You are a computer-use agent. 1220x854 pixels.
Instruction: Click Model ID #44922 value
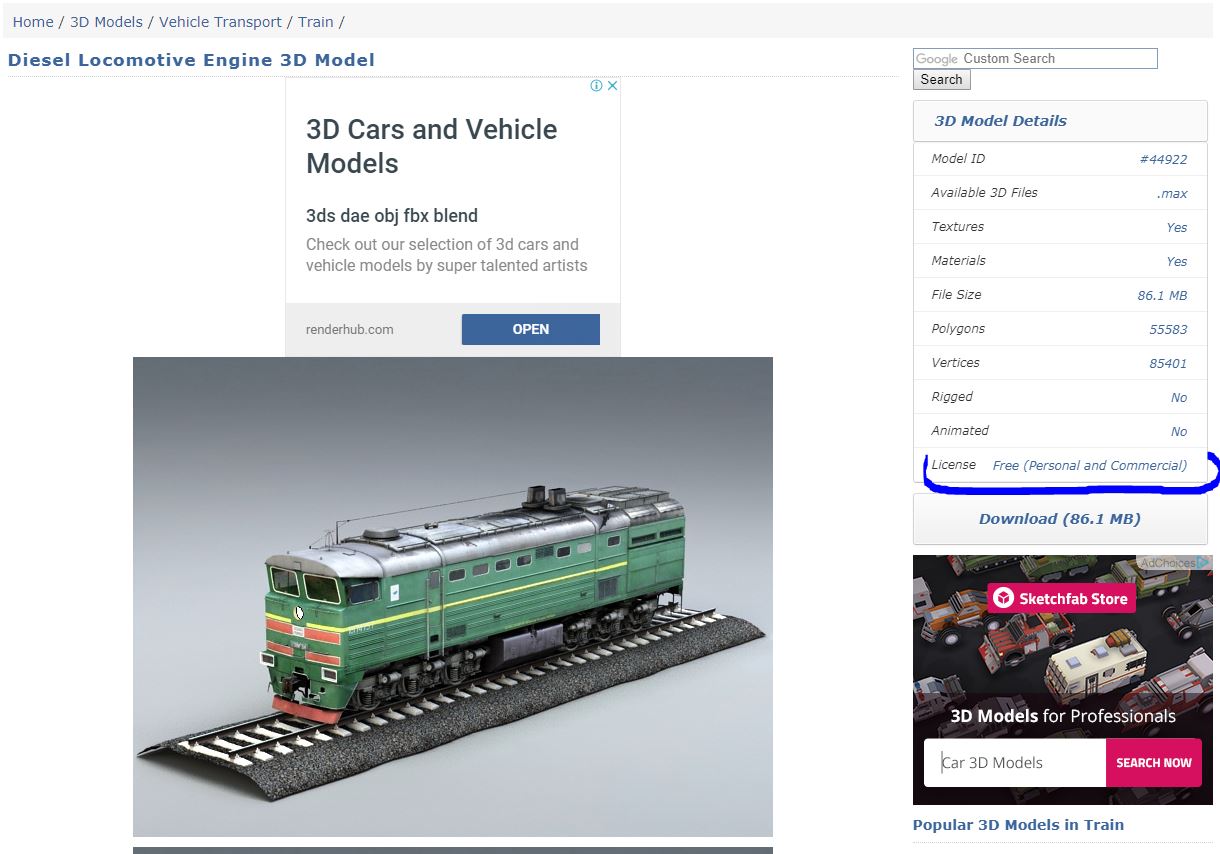click(1163, 159)
